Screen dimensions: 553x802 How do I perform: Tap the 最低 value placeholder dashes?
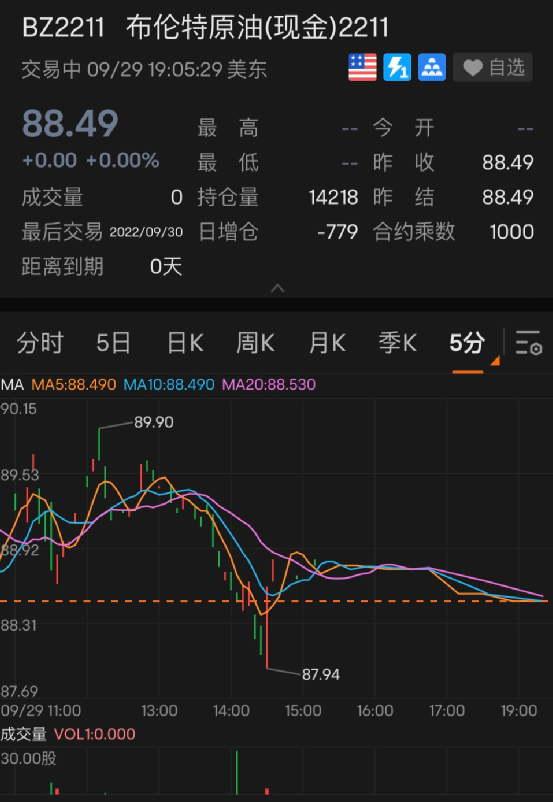pyautogui.click(x=350, y=163)
